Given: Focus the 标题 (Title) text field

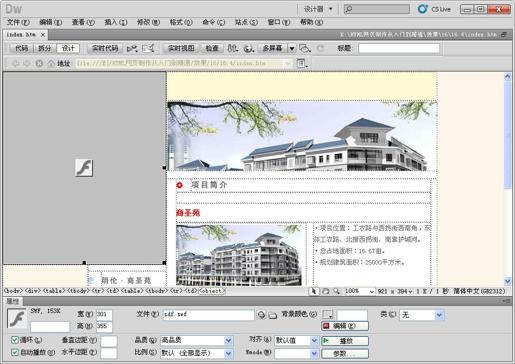Looking at the screenshot, I should click(399, 48).
